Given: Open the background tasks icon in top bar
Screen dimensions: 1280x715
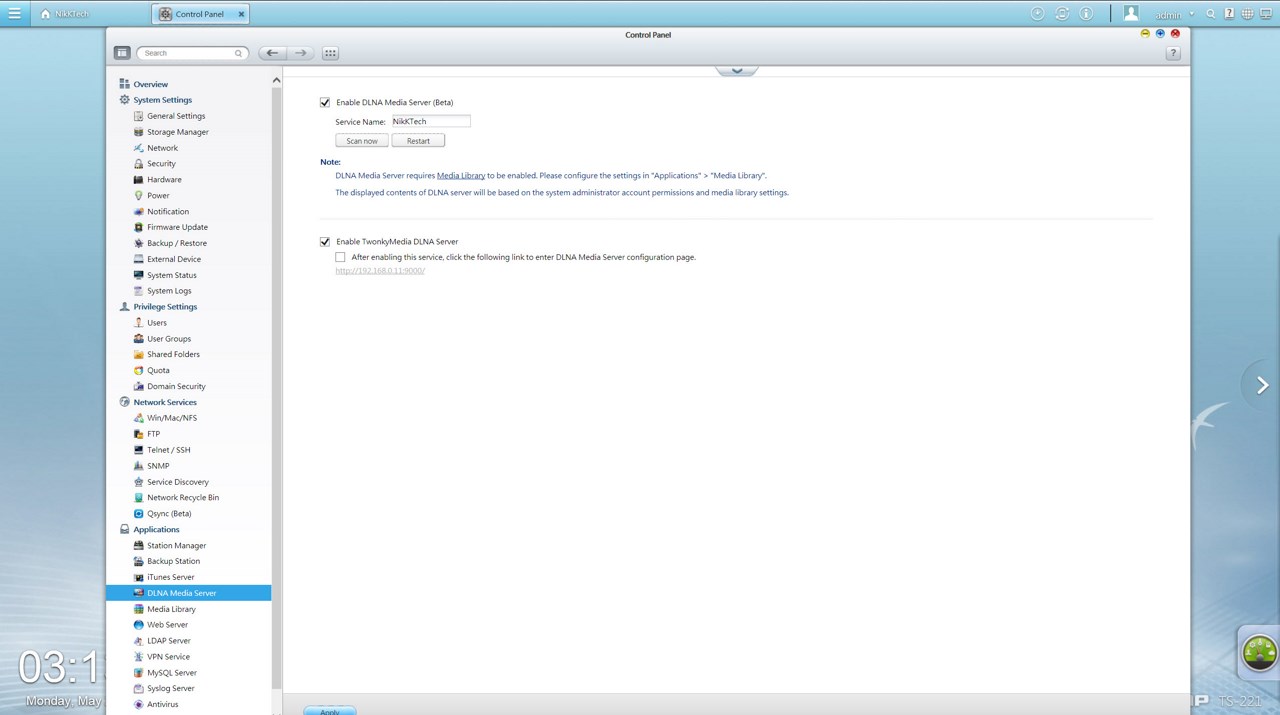Looking at the screenshot, I should (1038, 14).
